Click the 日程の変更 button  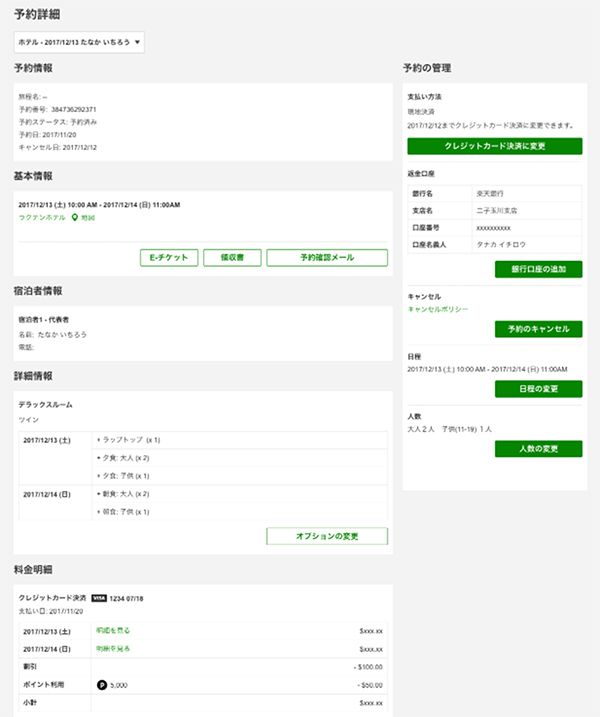coord(538,389)
